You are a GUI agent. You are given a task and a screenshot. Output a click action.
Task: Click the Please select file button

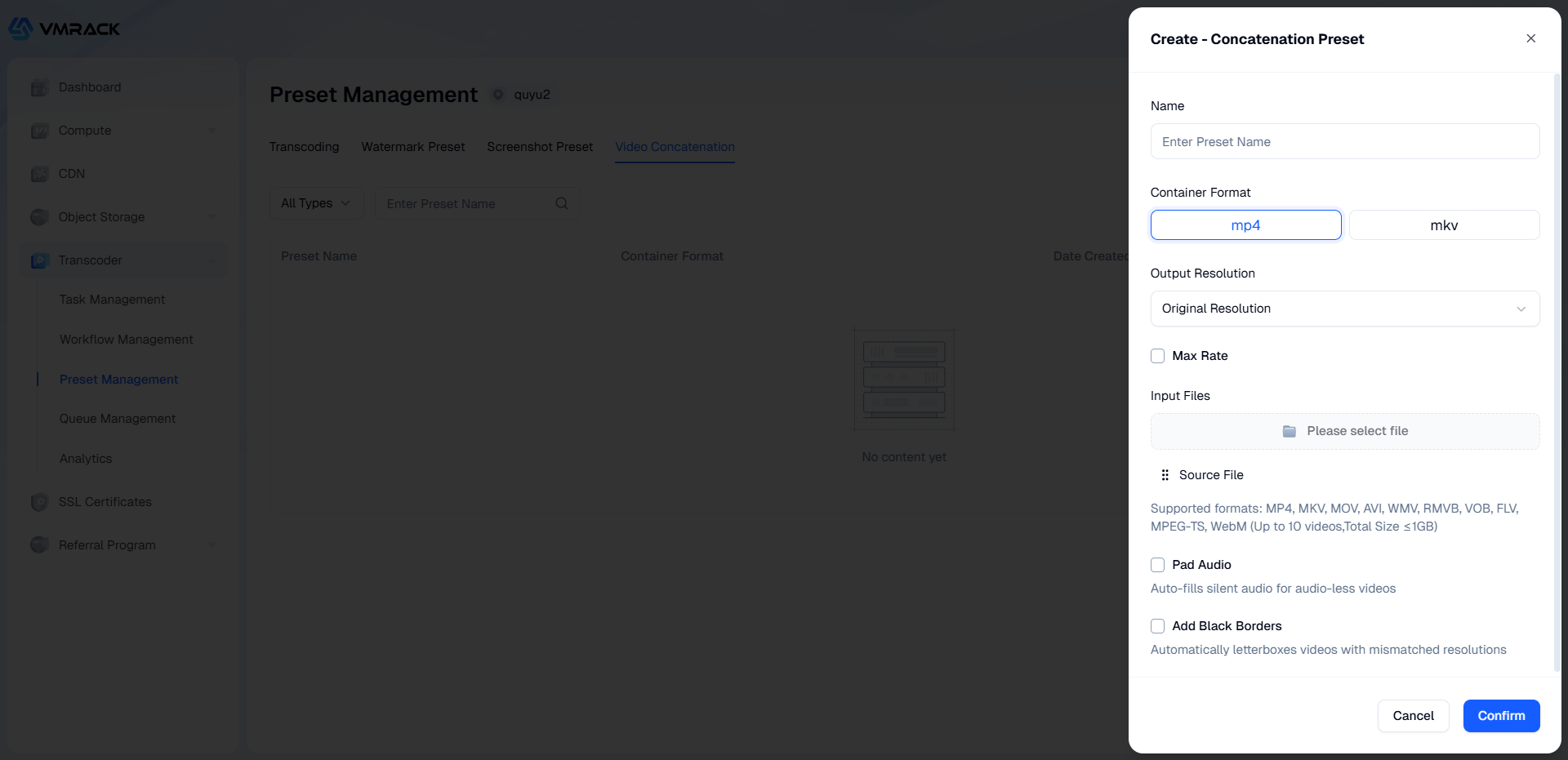[1345, 431]
